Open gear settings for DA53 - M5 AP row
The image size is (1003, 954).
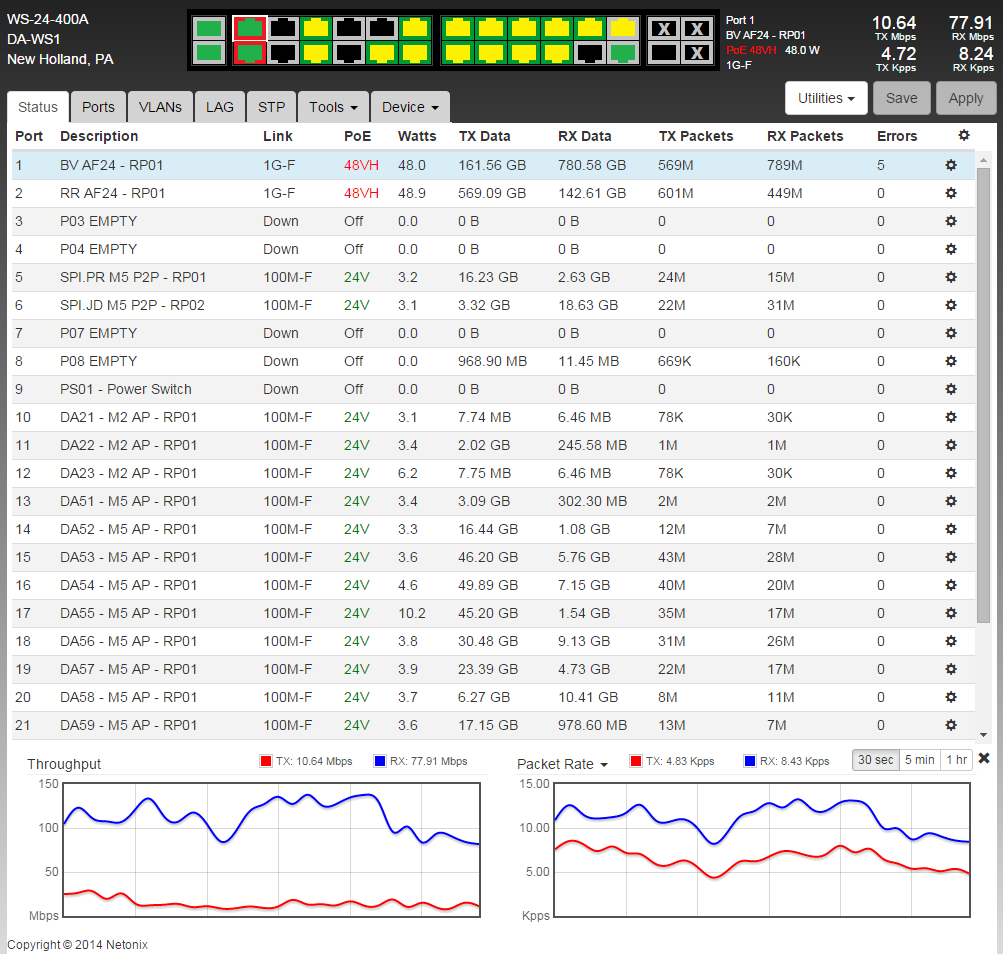click(x=951, y=557)
